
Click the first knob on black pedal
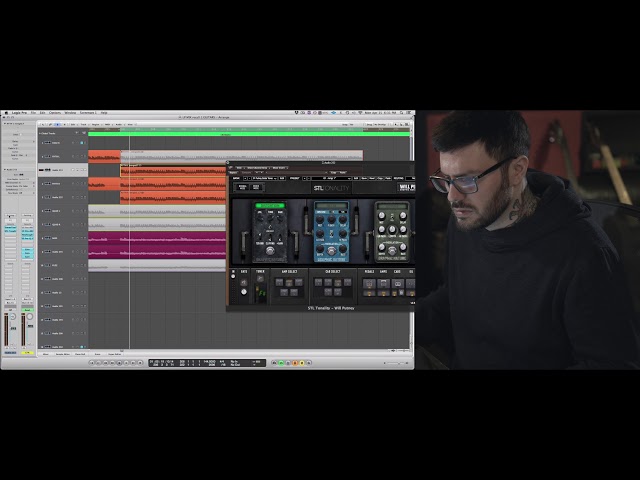tap(260, 217)
